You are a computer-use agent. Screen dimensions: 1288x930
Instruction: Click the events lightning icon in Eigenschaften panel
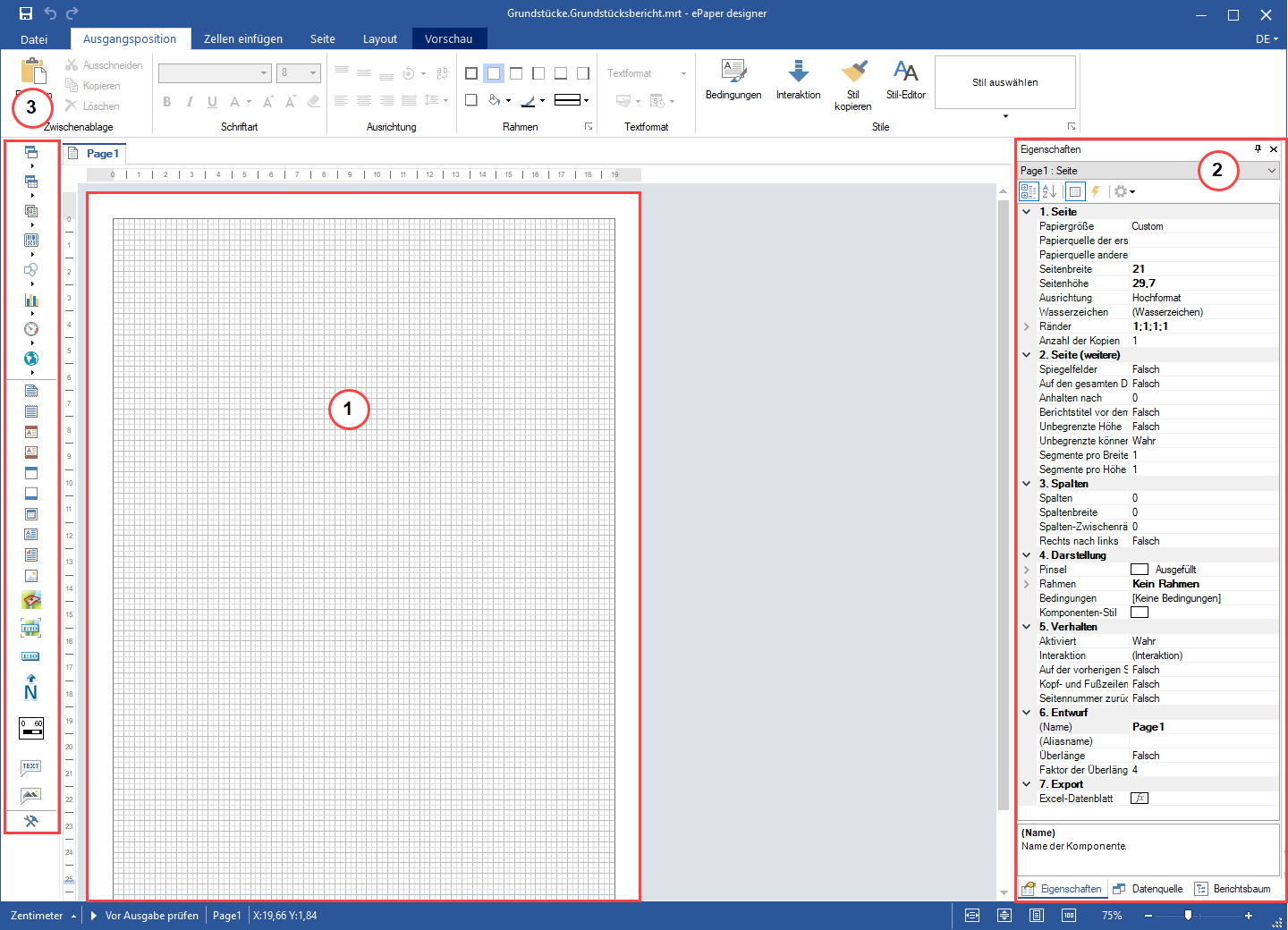click(x=1097, y=190)
